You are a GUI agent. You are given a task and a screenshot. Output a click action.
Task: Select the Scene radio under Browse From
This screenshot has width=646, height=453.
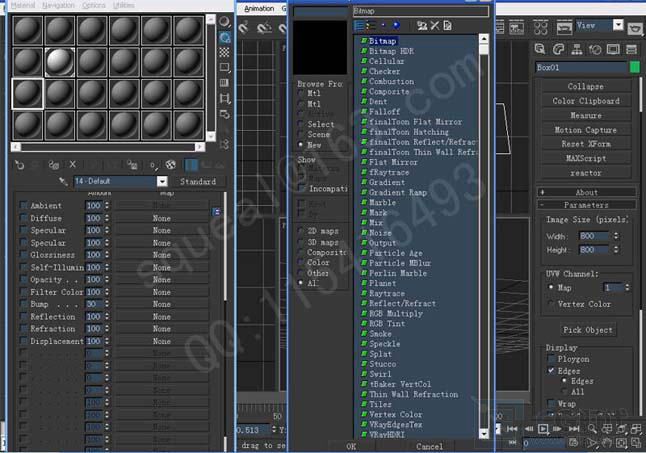click(301, 135)
